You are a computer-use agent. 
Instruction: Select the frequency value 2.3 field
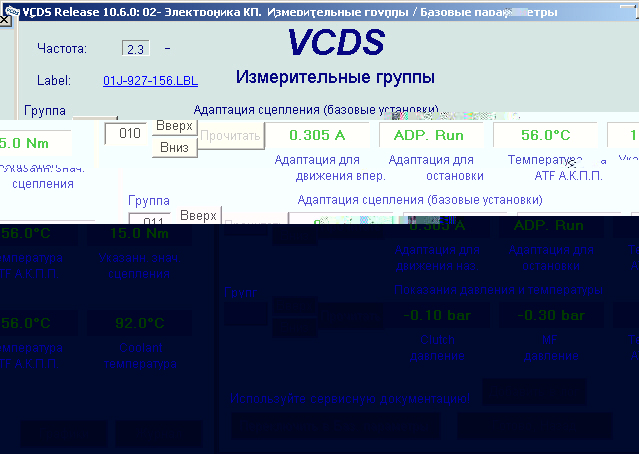coord(136,48)
